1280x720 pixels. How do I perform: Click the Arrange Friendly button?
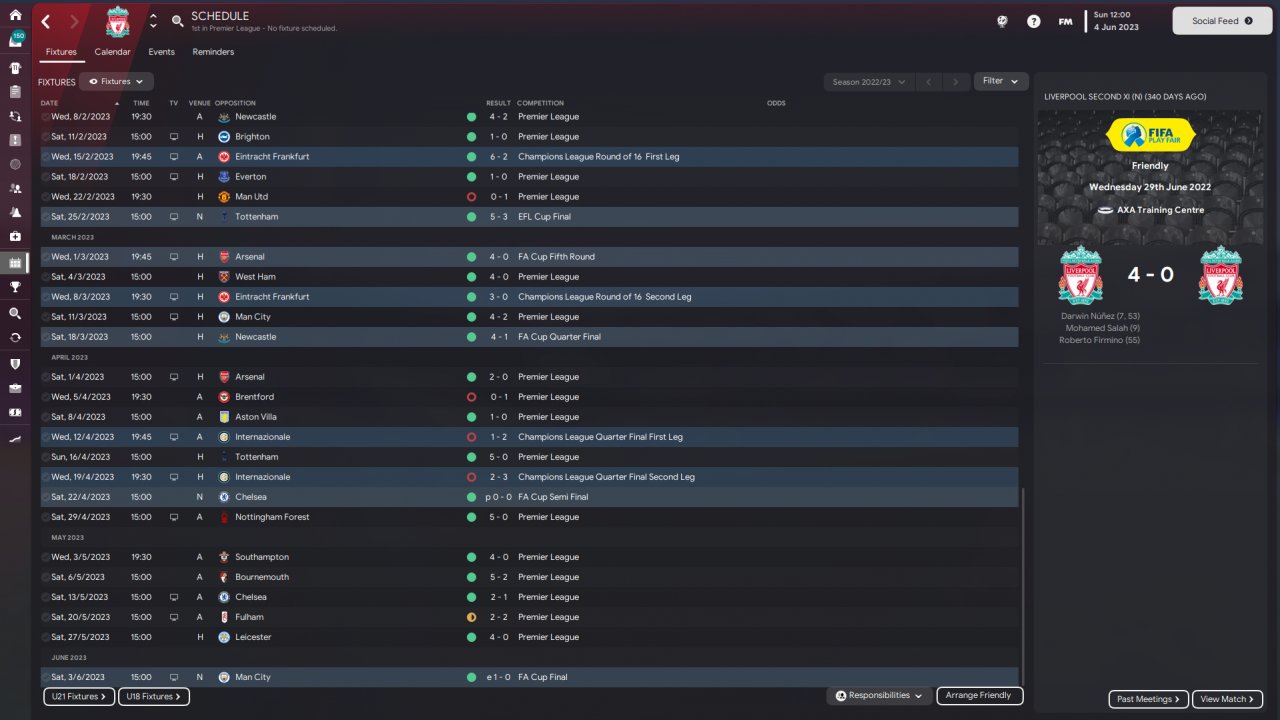click(979, 695)
